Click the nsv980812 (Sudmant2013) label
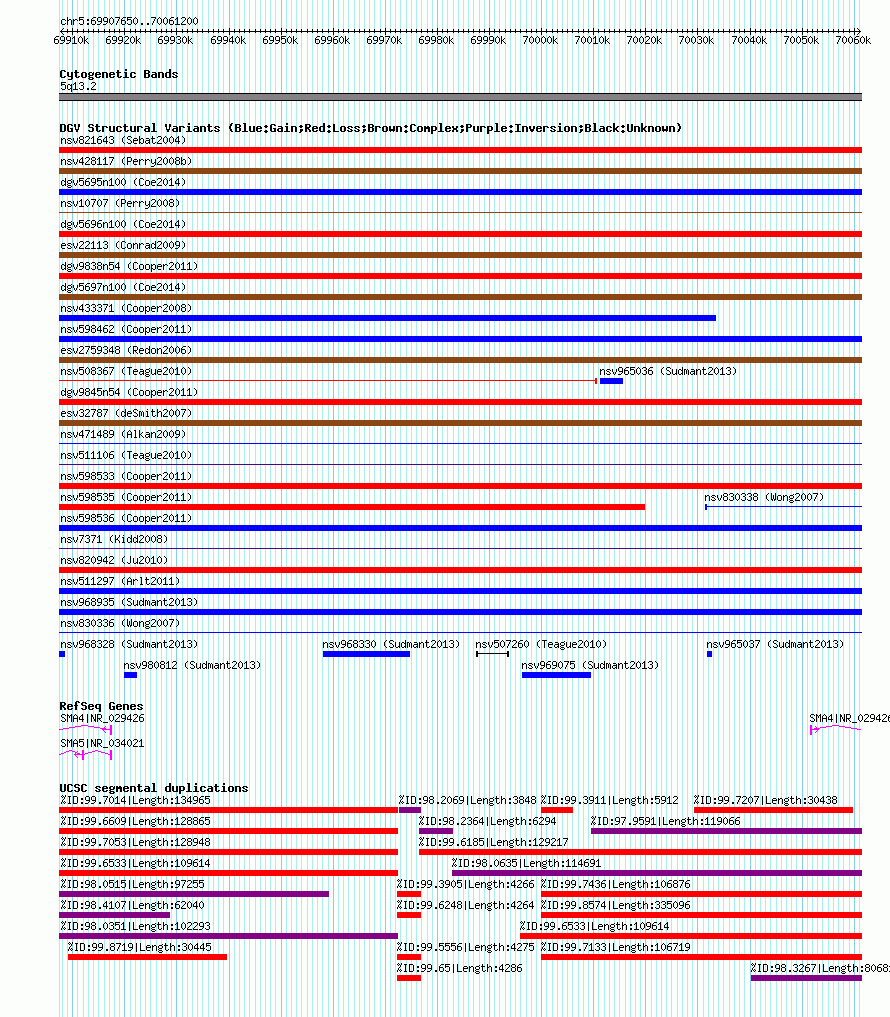The image size is (890, 1017). (x=192, y=665)
